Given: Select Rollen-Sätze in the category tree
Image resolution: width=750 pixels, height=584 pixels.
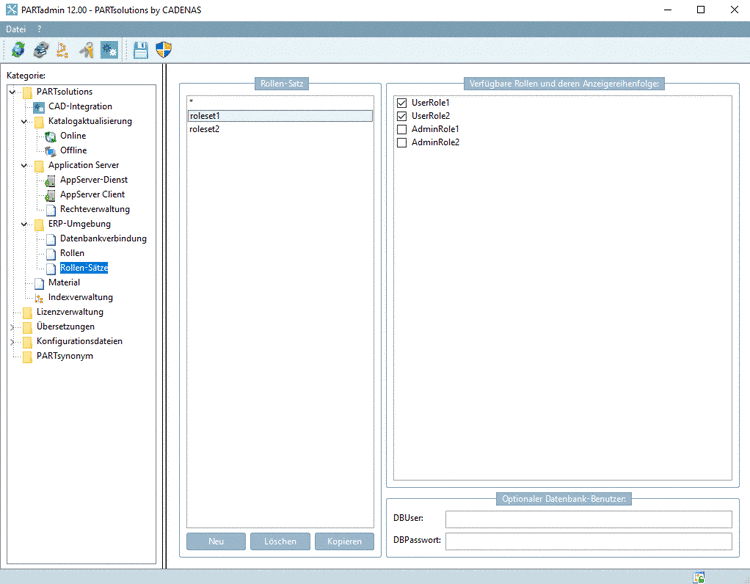Looking at the screenshot, I should (84, 268).
